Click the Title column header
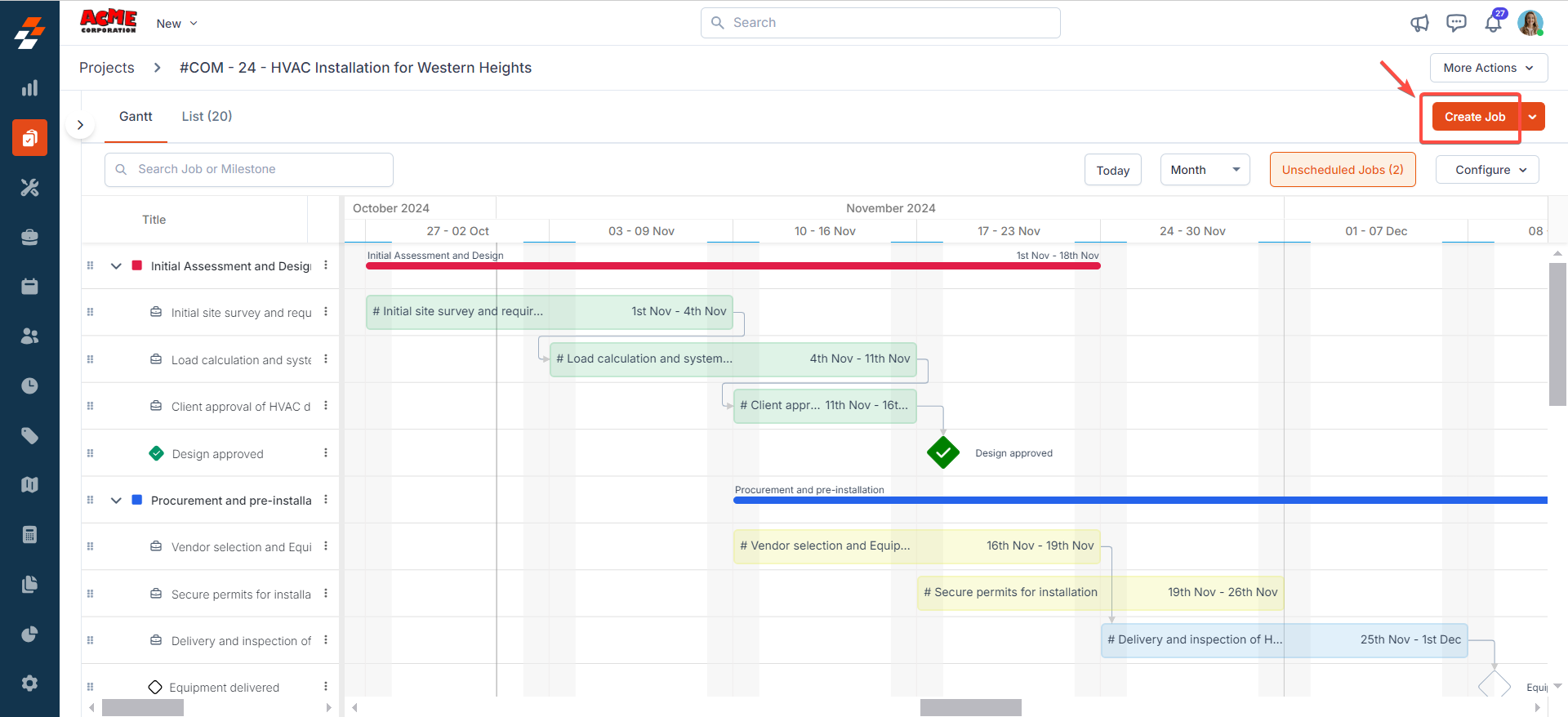The image size is (1568, 717). [154, 220]
